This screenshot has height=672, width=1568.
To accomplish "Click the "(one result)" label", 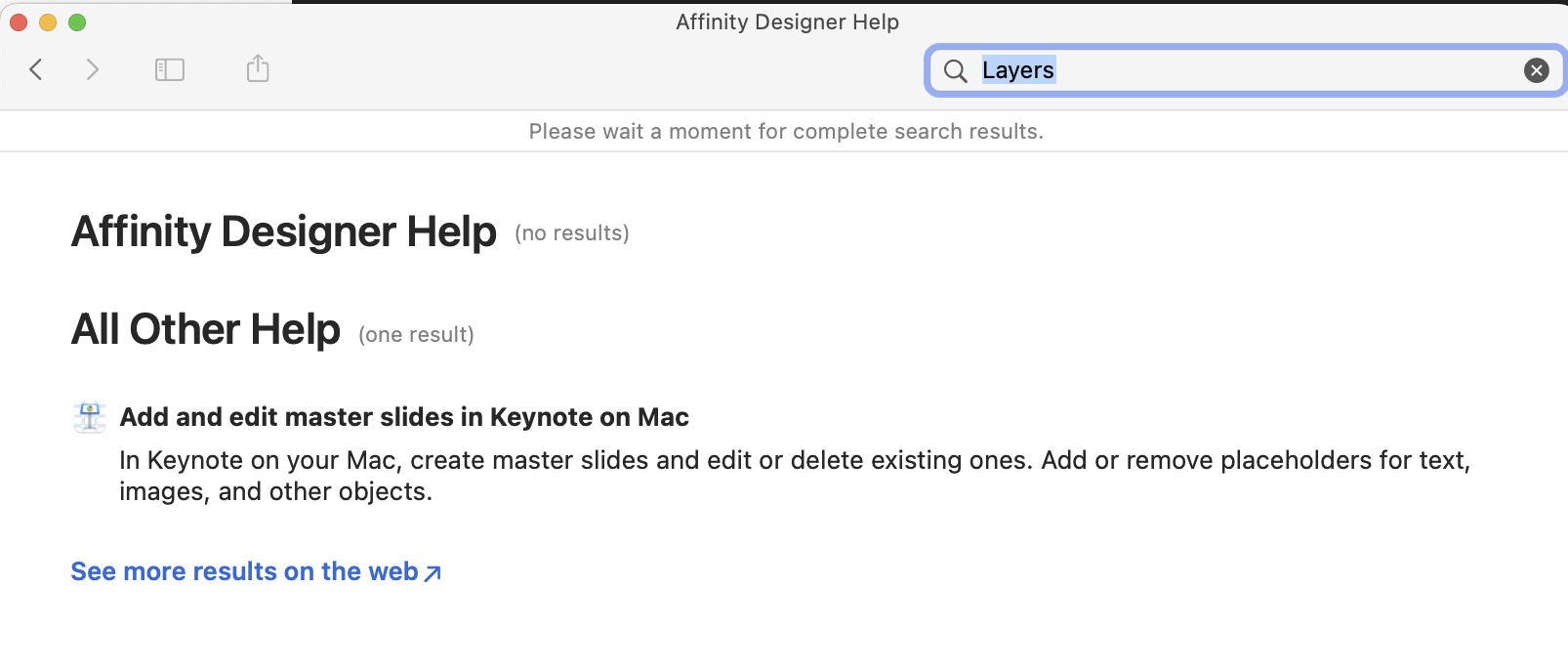I will [x=416, y=335].
